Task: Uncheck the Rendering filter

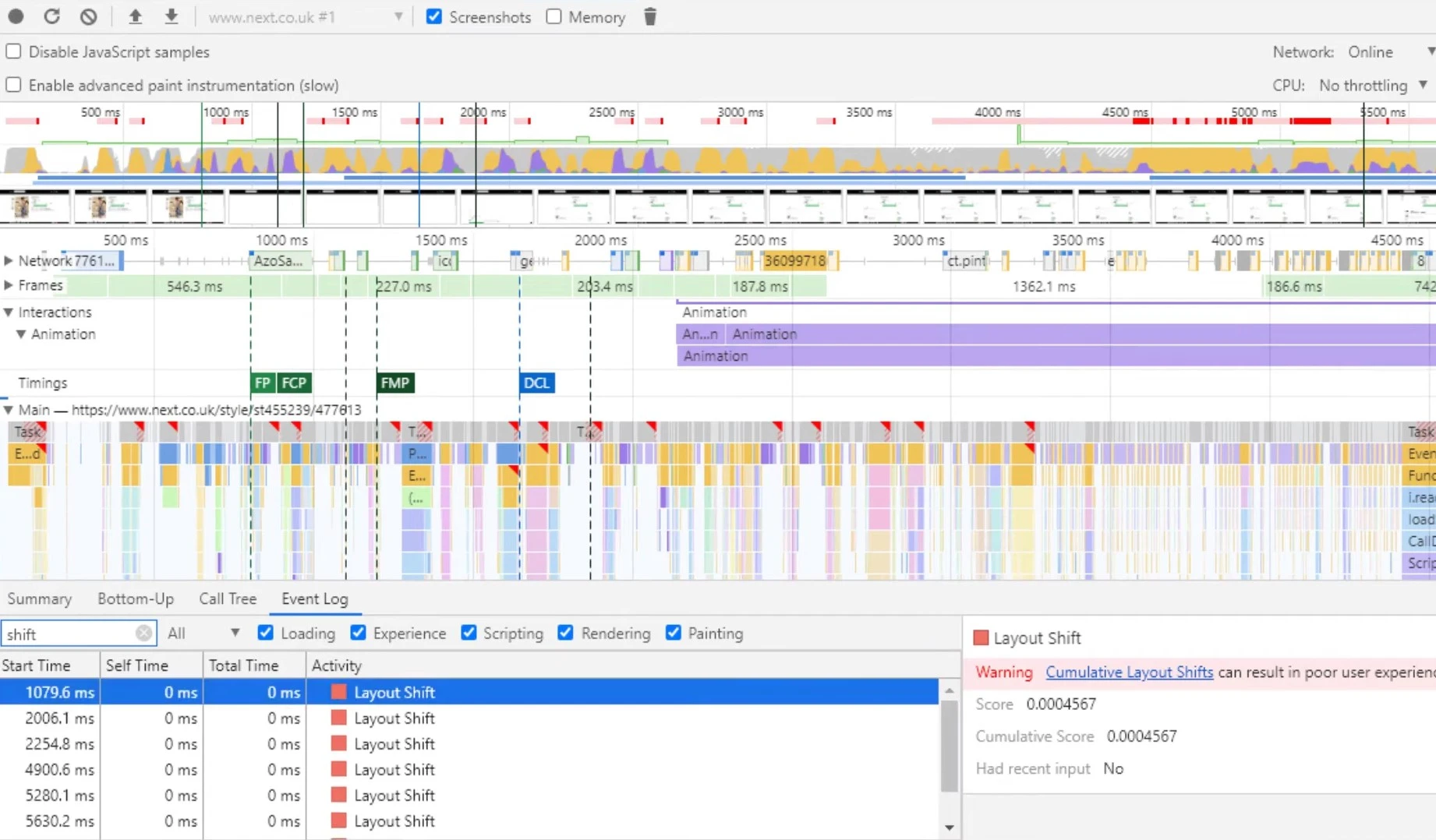Action: [565, 633]
